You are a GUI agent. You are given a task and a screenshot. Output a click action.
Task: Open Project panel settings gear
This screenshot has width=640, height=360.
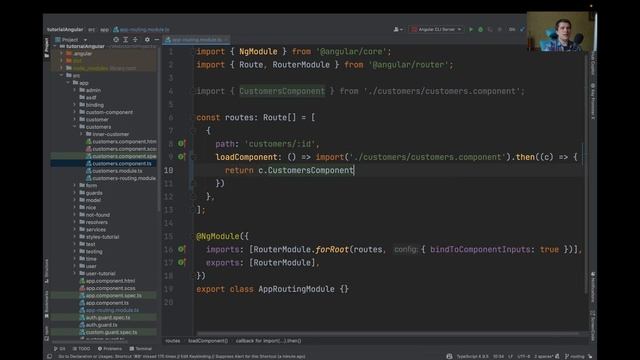click(x=147, y=40)
